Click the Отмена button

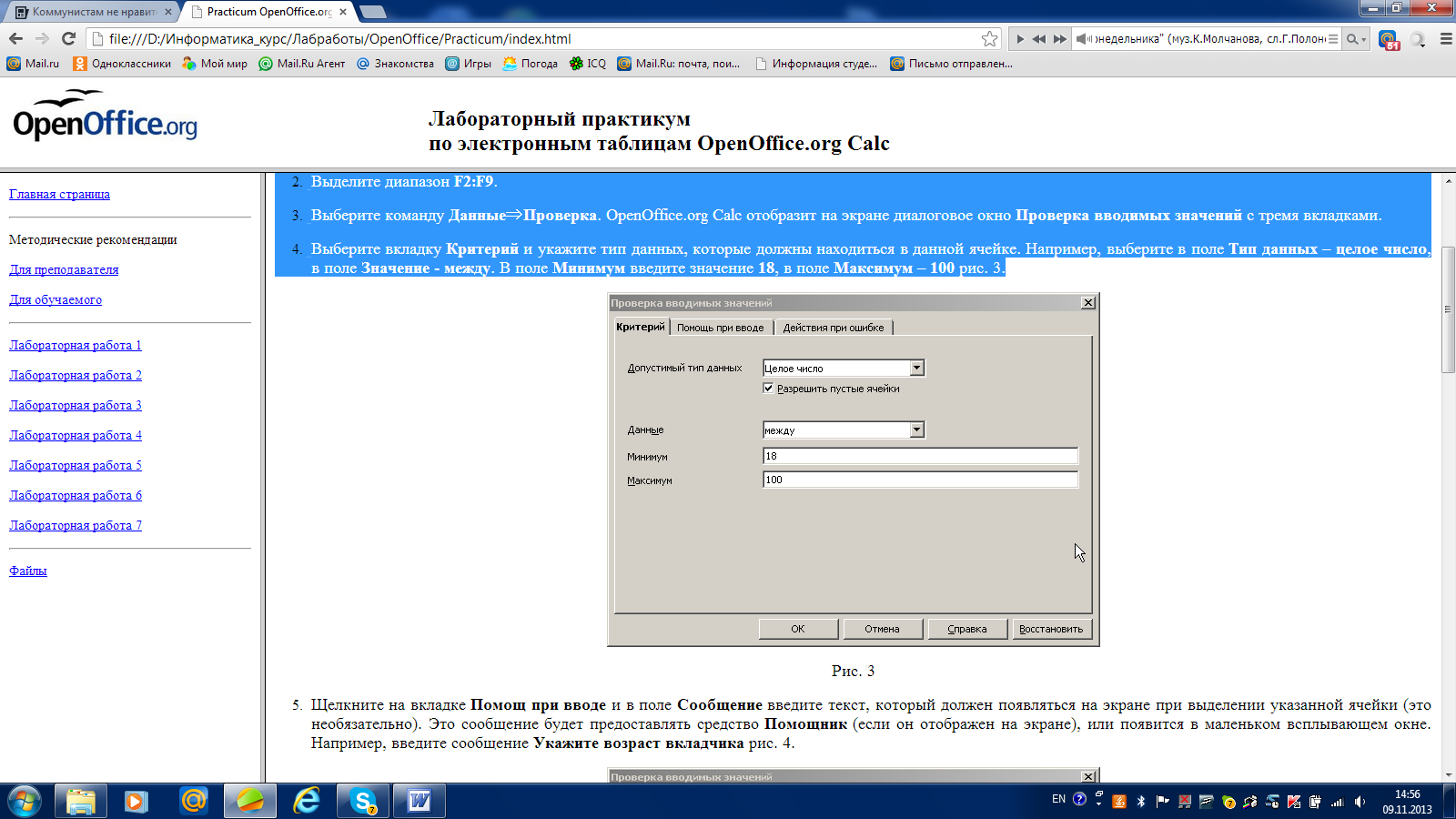(883, 629)
